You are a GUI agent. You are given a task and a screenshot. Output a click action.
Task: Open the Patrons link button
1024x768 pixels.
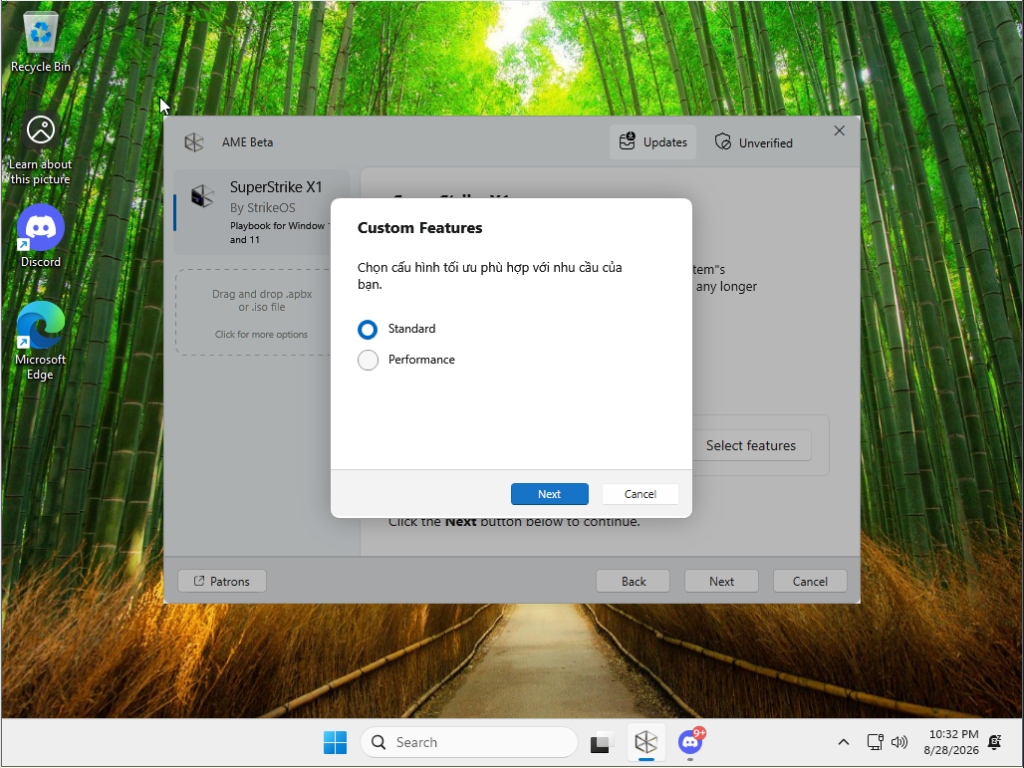click(222, 581)
